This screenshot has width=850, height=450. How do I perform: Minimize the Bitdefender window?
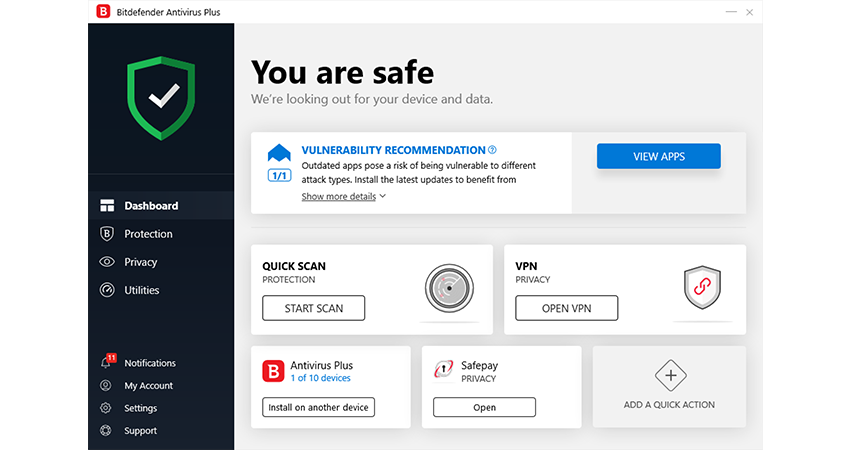click(731, 12)
